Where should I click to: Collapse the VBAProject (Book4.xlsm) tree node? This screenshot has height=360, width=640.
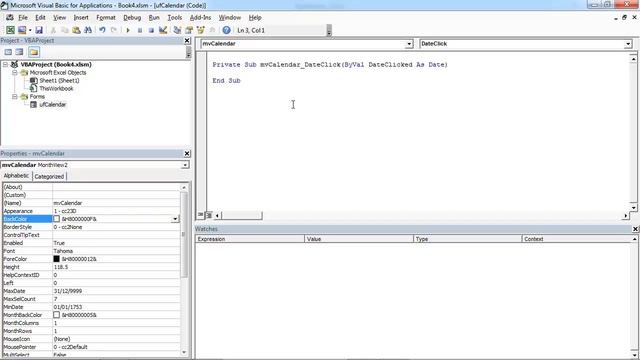(x=6, y=64)
